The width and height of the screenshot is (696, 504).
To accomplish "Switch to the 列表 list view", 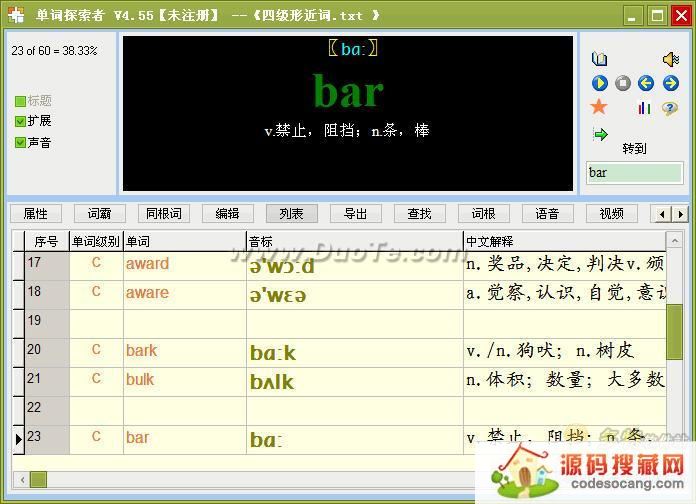I will (291, 213).
